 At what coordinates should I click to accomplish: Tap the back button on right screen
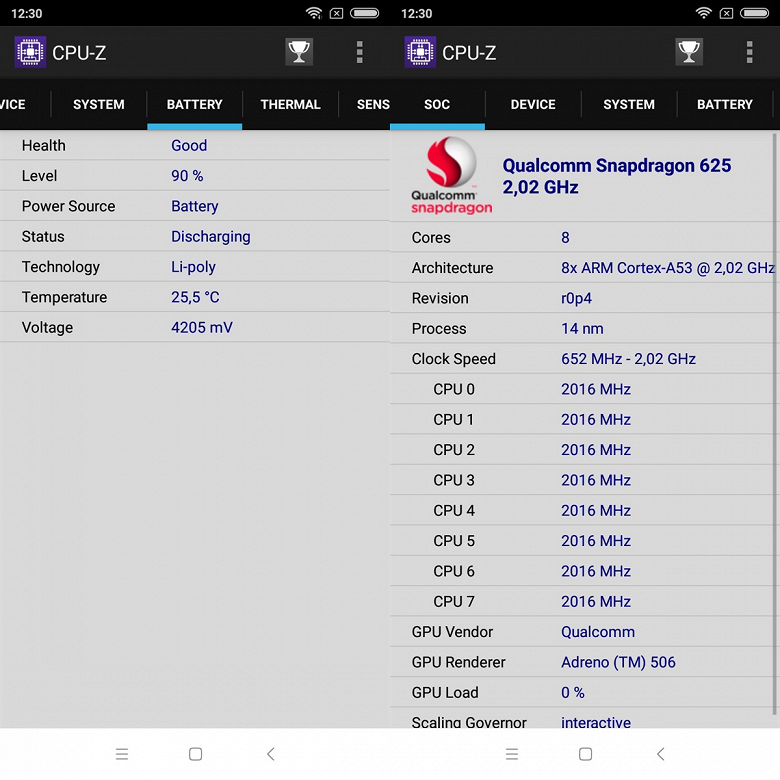[661, 754]
